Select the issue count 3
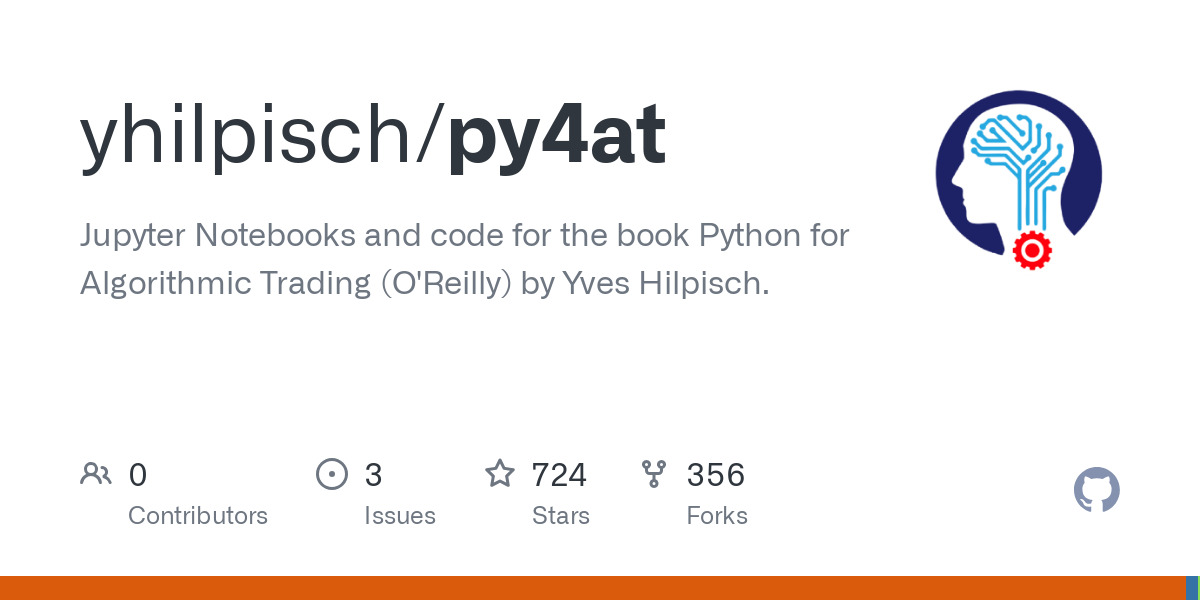 (x=373, y=474)
